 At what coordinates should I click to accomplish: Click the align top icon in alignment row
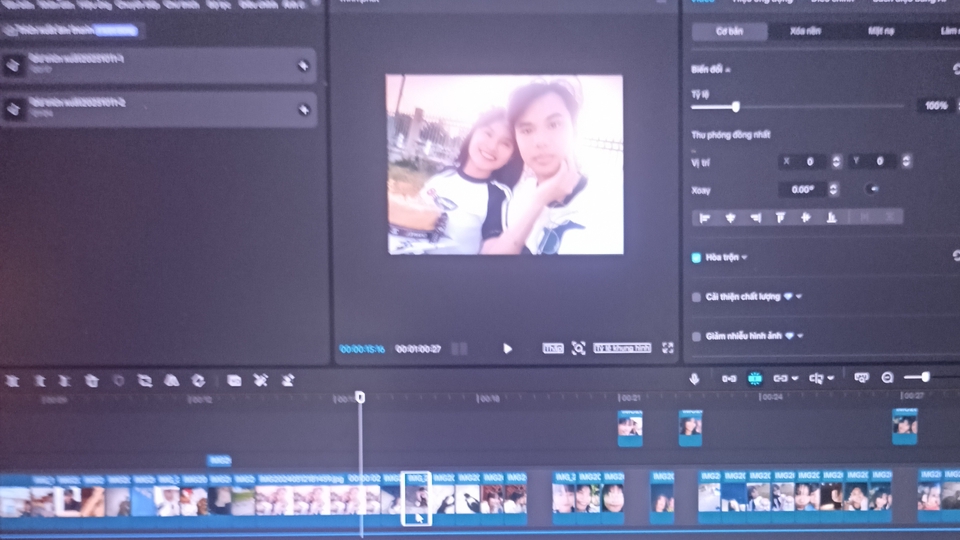[781, 217]
